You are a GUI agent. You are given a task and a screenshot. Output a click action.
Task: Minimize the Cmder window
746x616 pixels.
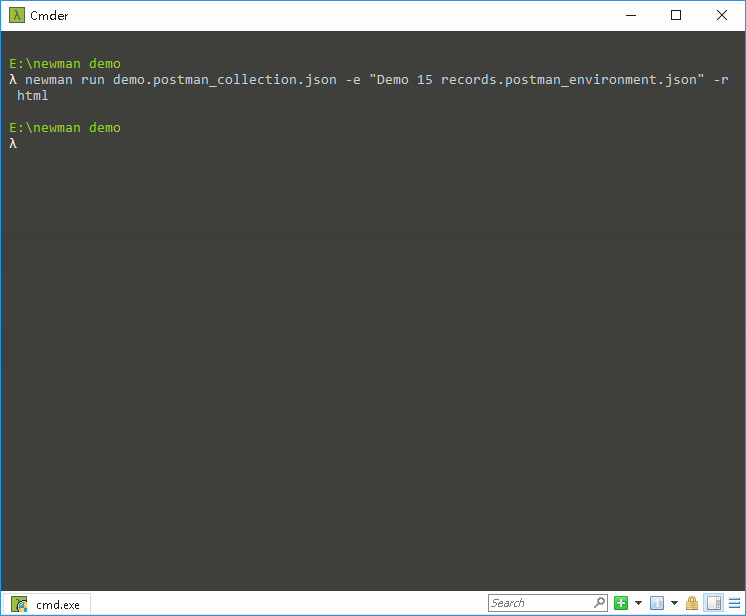point(631,15)
